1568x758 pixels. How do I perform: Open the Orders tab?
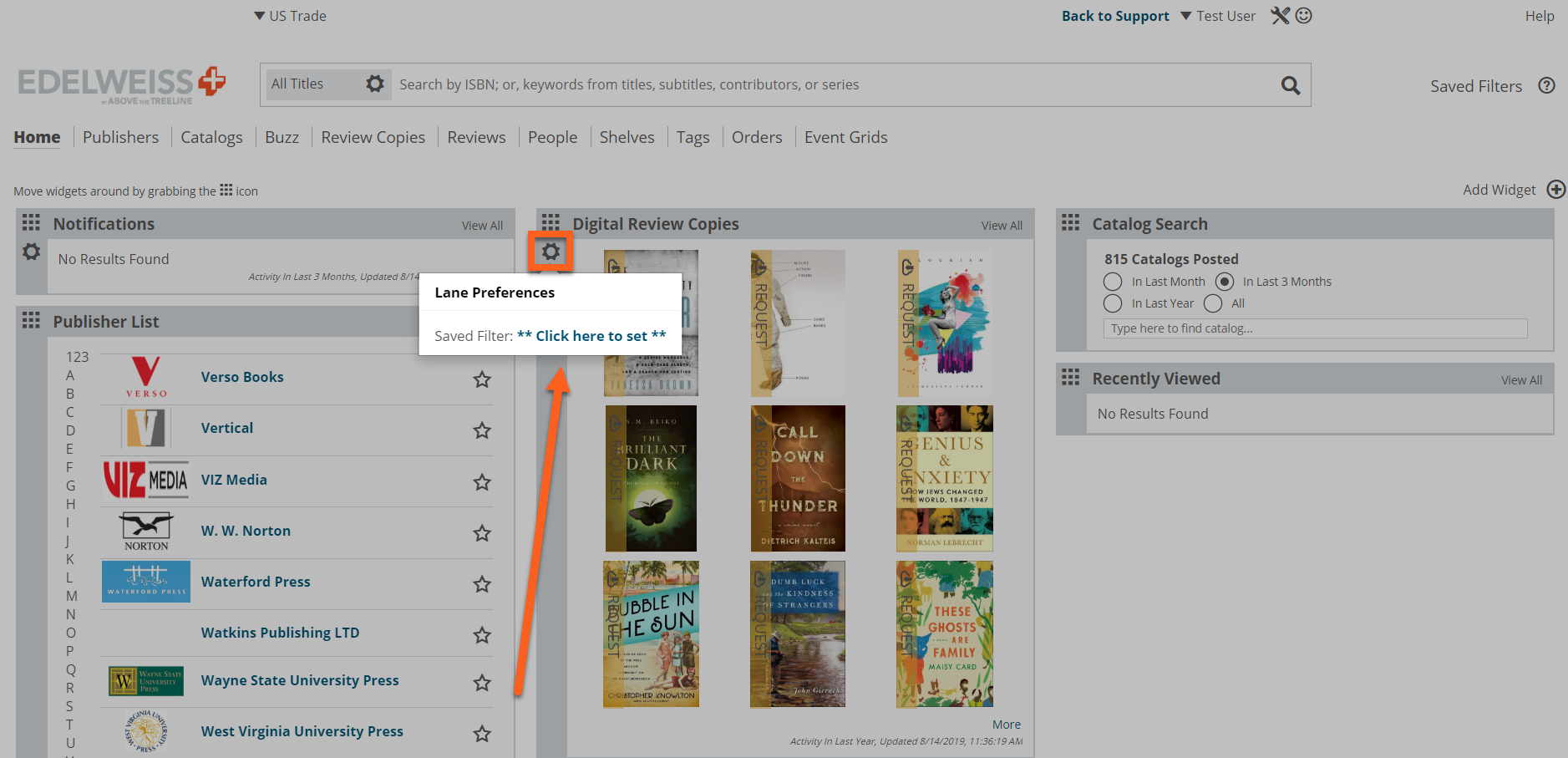click(x=757, y=137)
